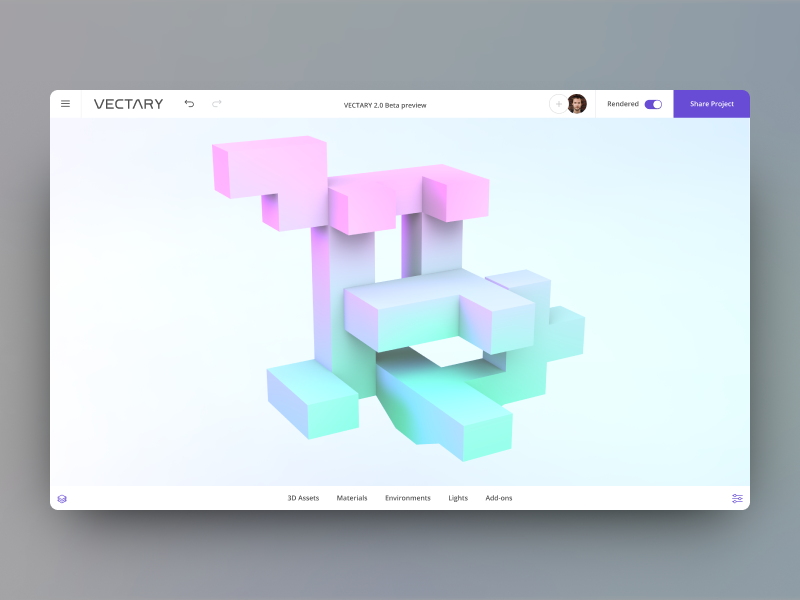Image resolution: width=800 pixels, height=600 pixels.
Task: Browse the Environments tab
Action: [408, 497]
